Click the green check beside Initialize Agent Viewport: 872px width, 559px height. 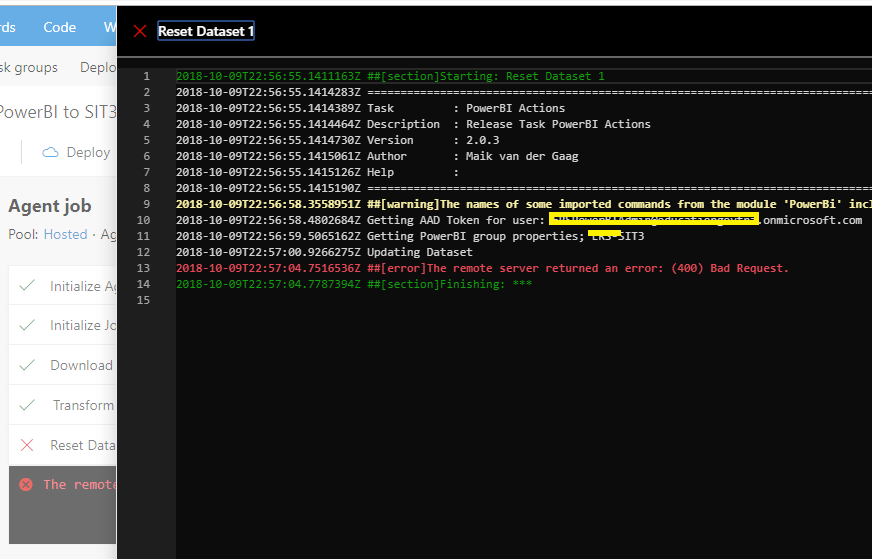[x=27, y=285]
